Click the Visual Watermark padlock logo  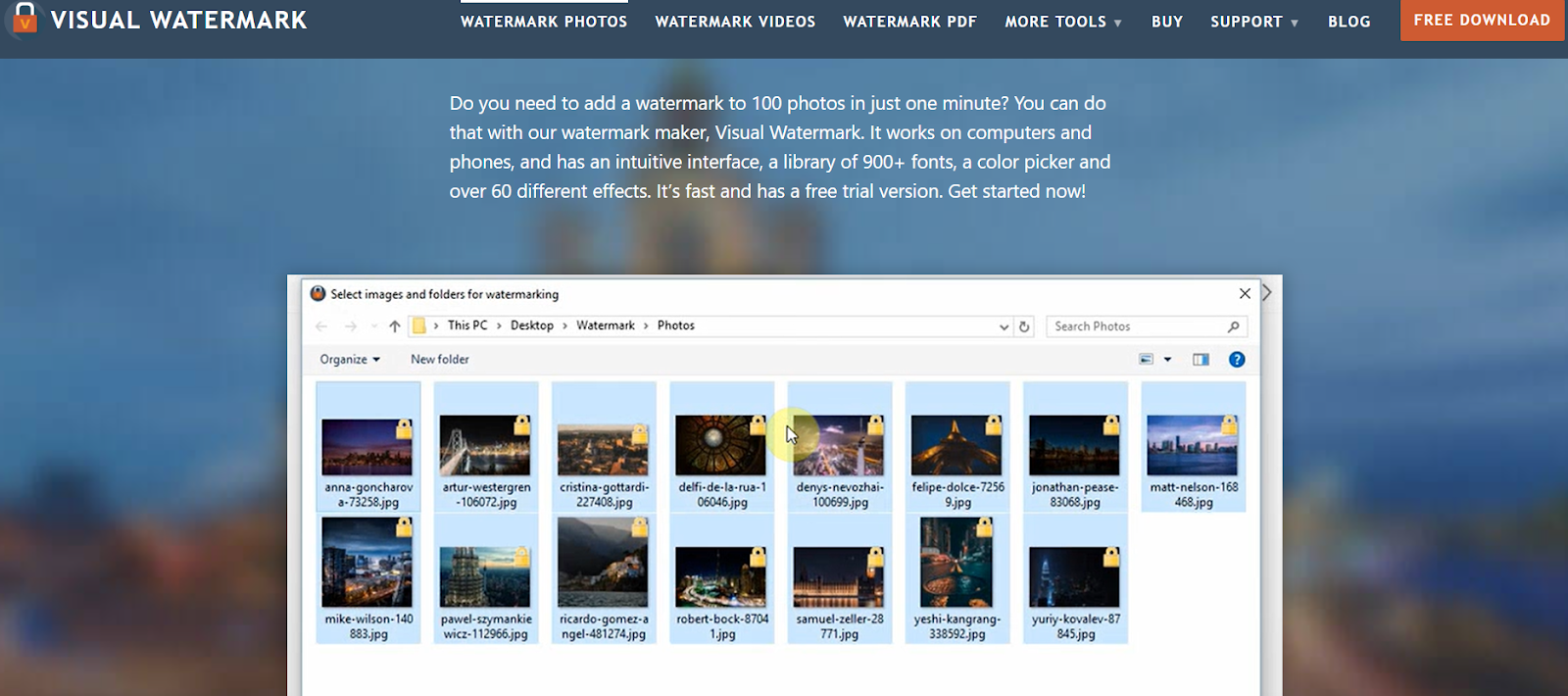point(24,18)
